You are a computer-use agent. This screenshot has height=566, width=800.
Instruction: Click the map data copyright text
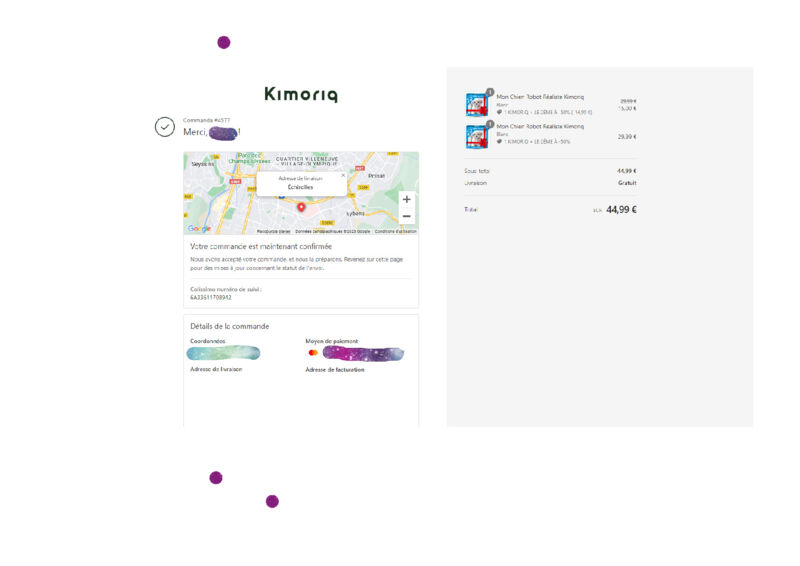(x=333, y=231)
